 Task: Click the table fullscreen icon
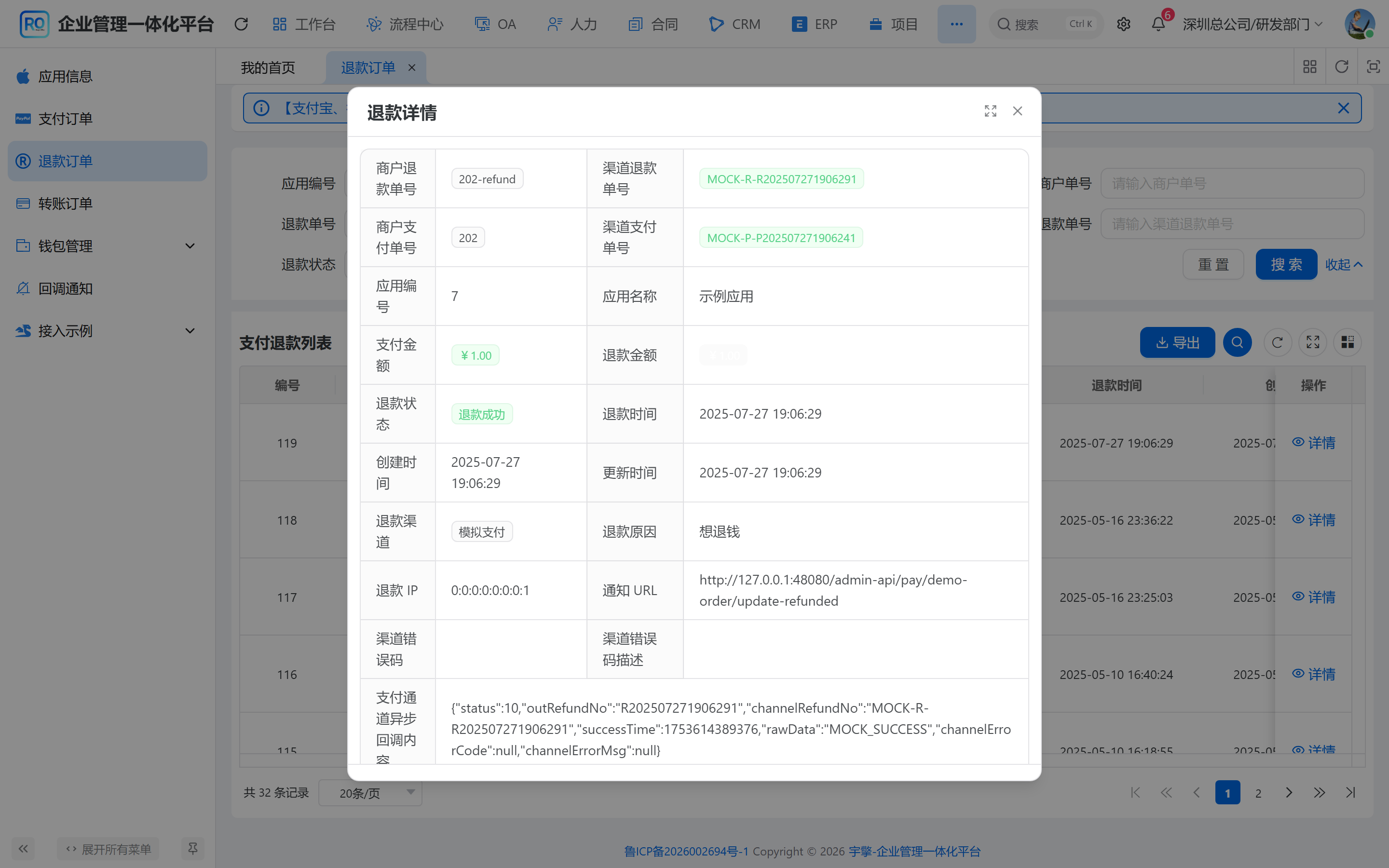pos(1313,343)
